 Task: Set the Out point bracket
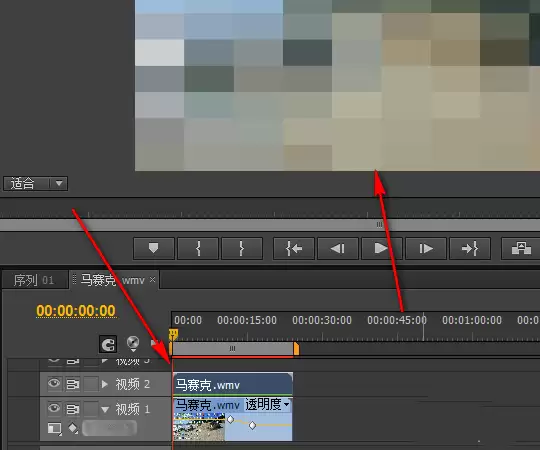click(x=242, y=248)
